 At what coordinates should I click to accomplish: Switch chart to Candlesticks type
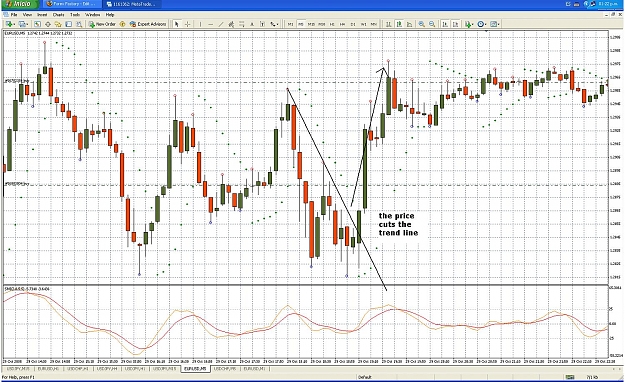(x=399, y=24)
